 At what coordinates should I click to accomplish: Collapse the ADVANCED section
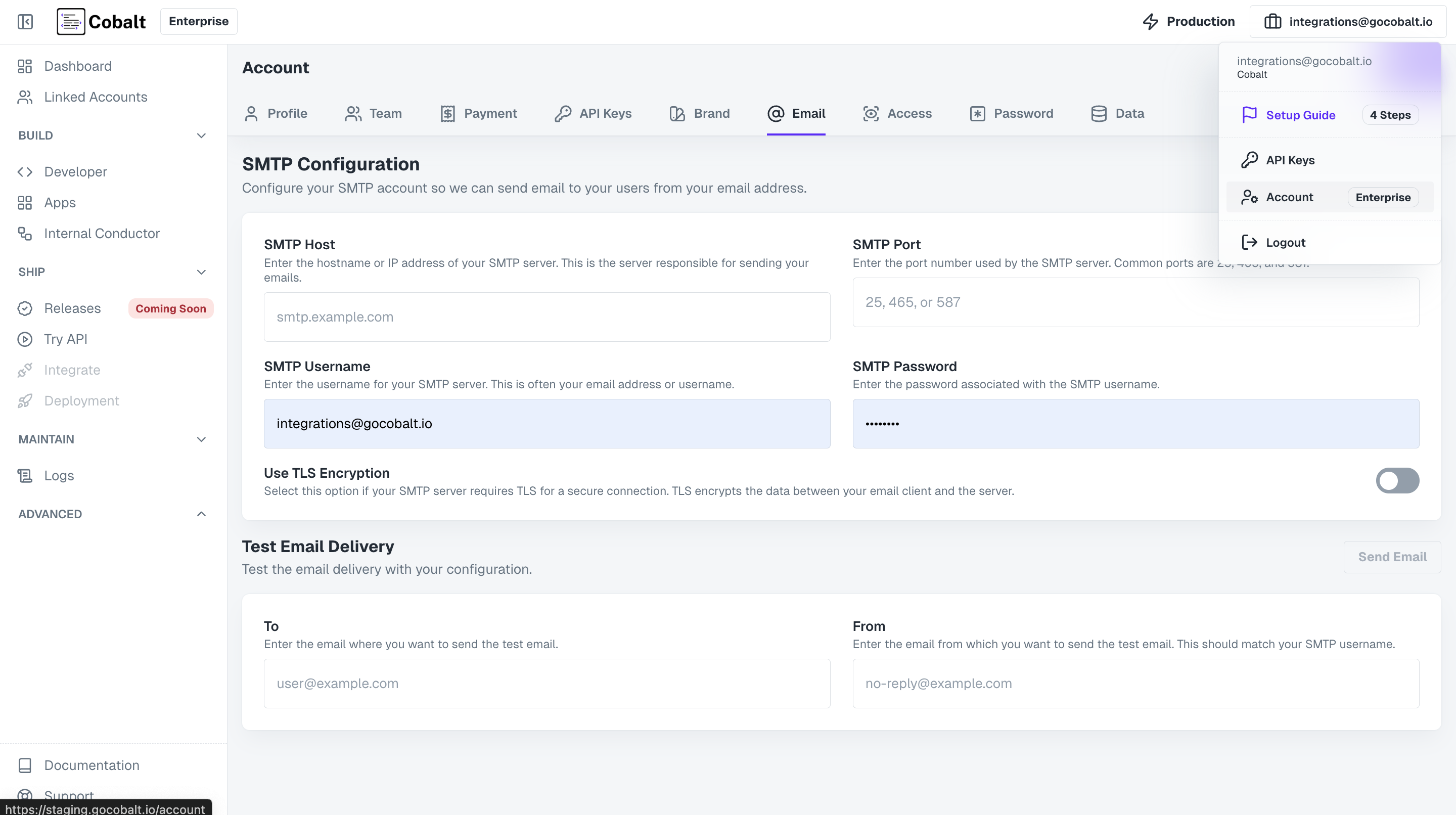(x=201, y=514)
